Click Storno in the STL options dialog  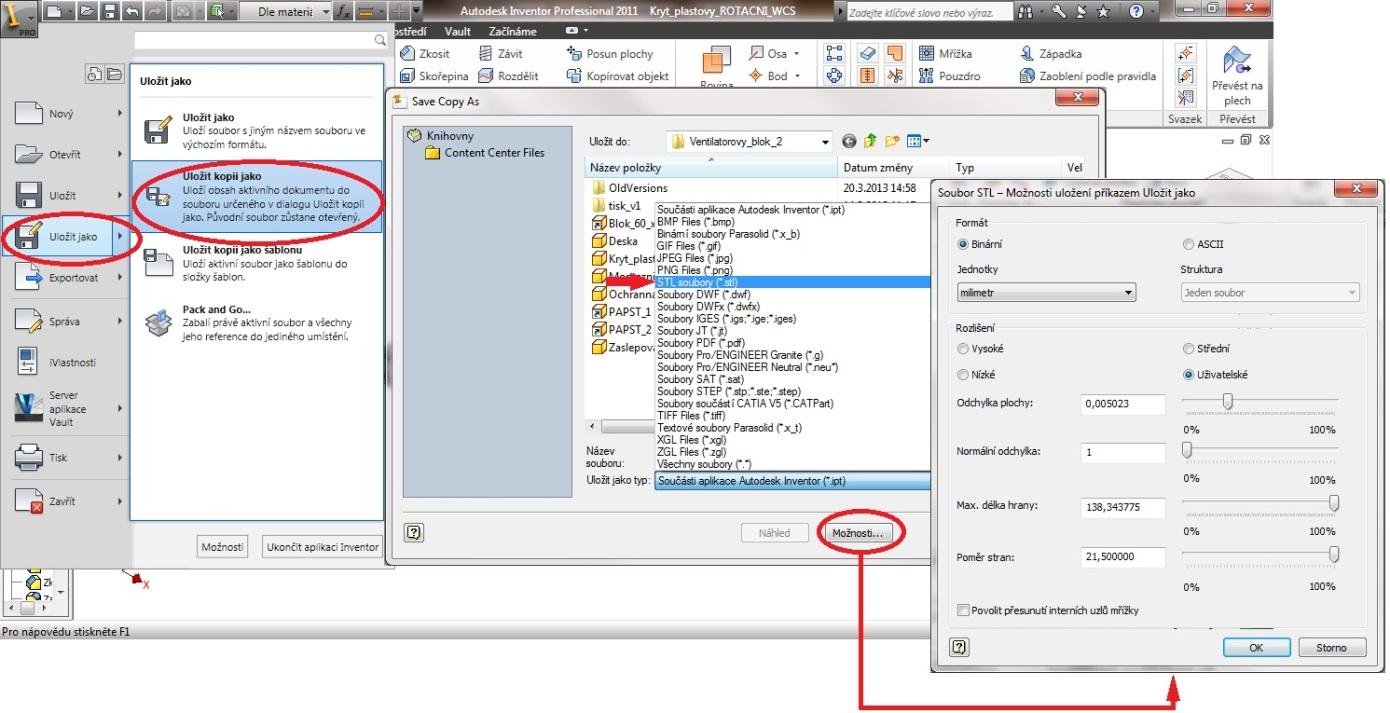(x=1331, y=647)
